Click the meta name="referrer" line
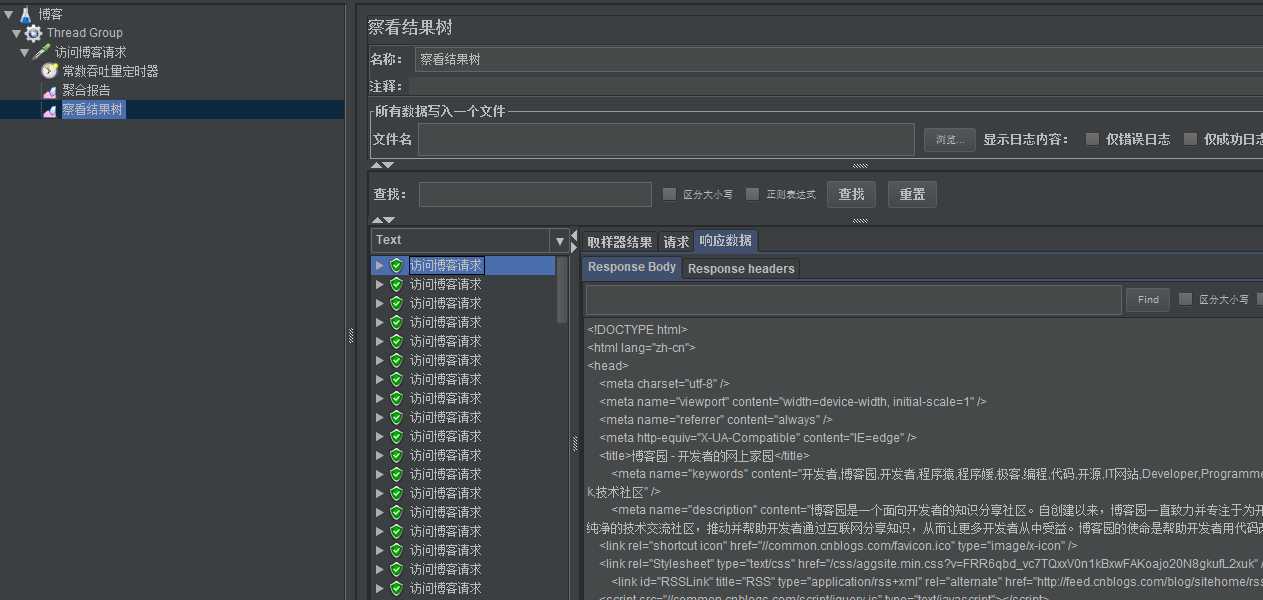This screenshot has height=600, width=1263. (x=716, y=420)
